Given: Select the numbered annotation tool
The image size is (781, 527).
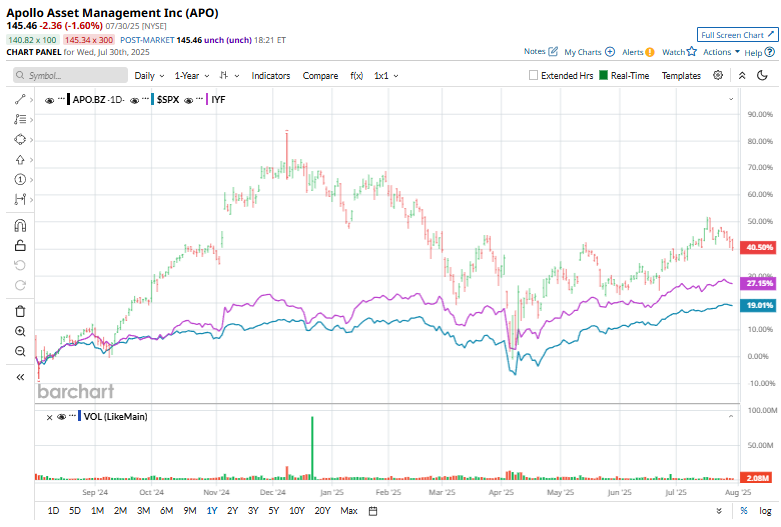Looking at the screenshot, I should pos(20,179).
